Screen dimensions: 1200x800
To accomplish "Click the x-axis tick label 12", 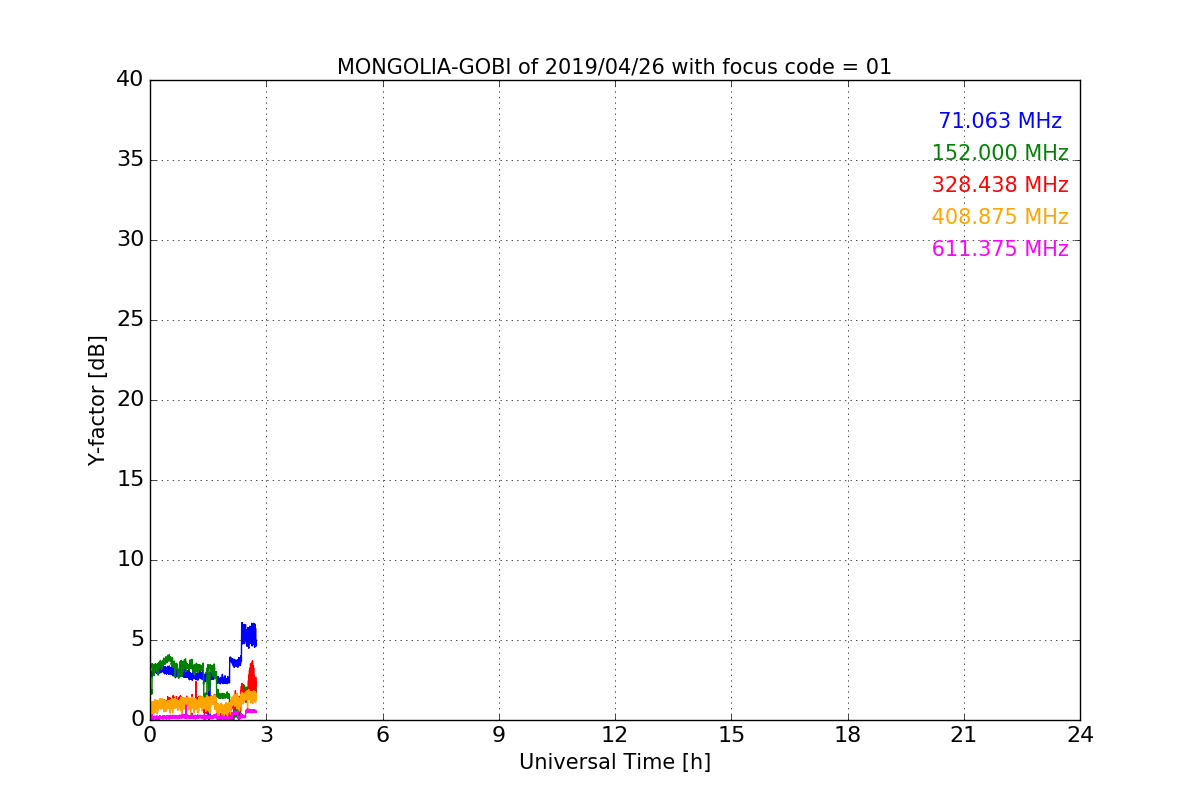I will (x=615, y=735).
